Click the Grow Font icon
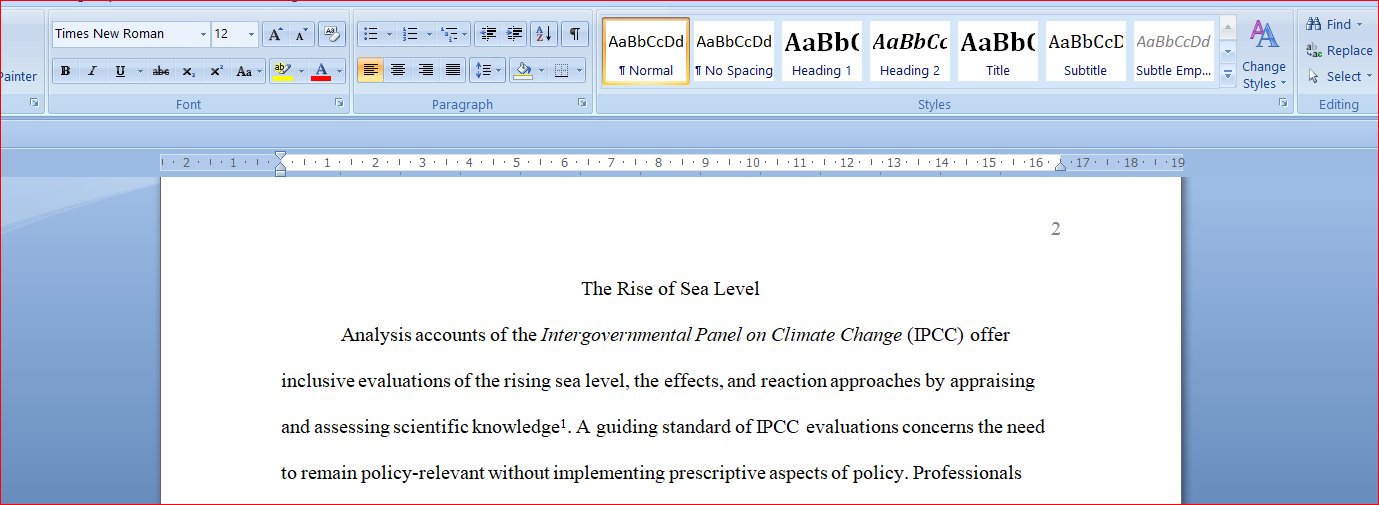The width and height of the screenshot is (1379, 505). point(275,34)
